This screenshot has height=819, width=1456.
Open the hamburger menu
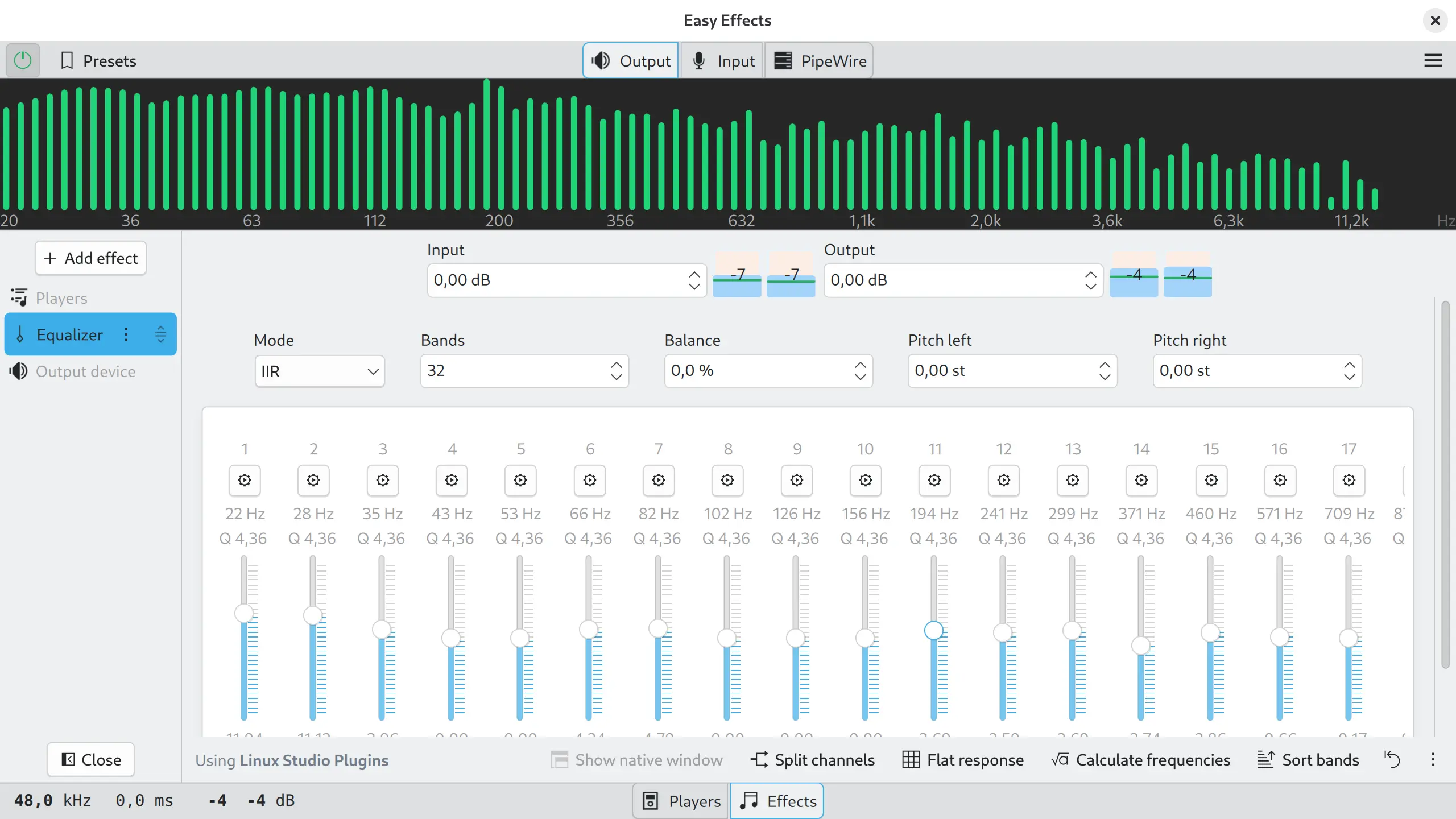click(1433, 60)
